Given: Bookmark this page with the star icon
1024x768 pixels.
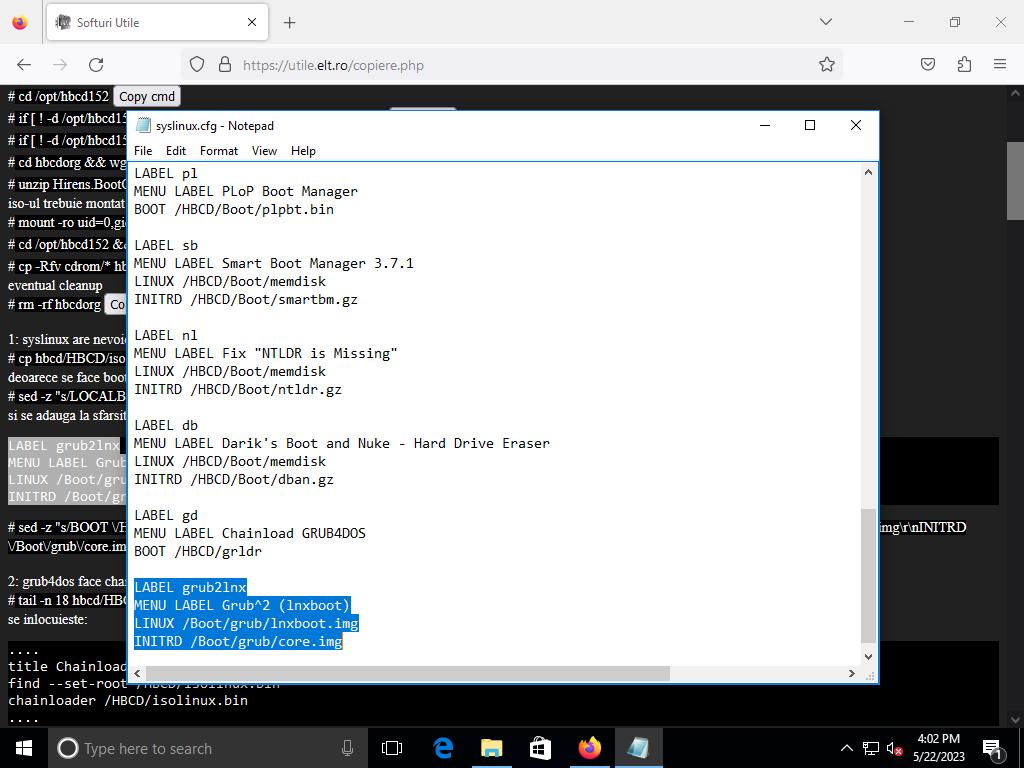Looking at the screenshot, I should 826,65.
